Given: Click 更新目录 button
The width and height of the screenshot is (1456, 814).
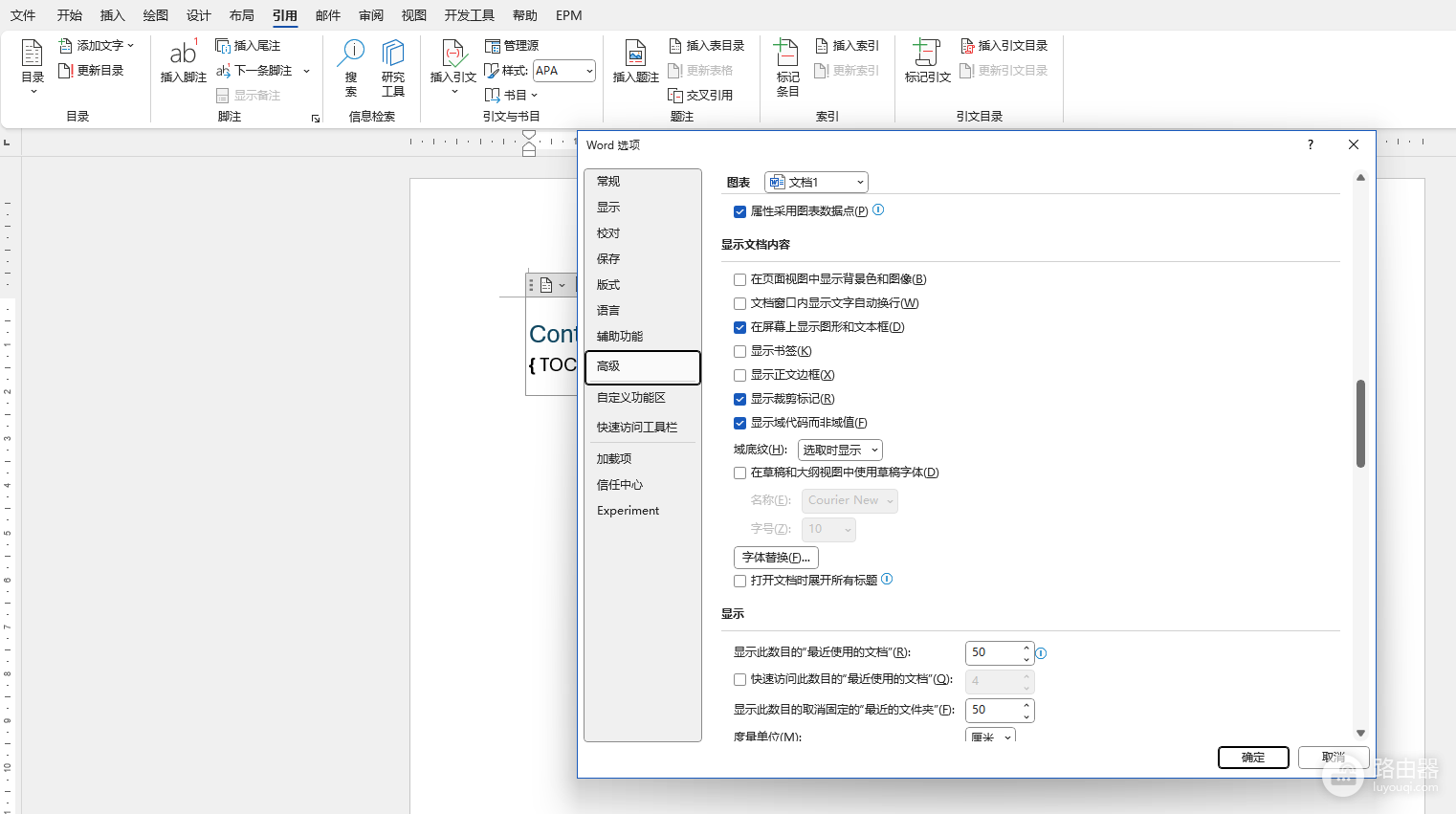Looking at the screenshot, I should 91,71.
